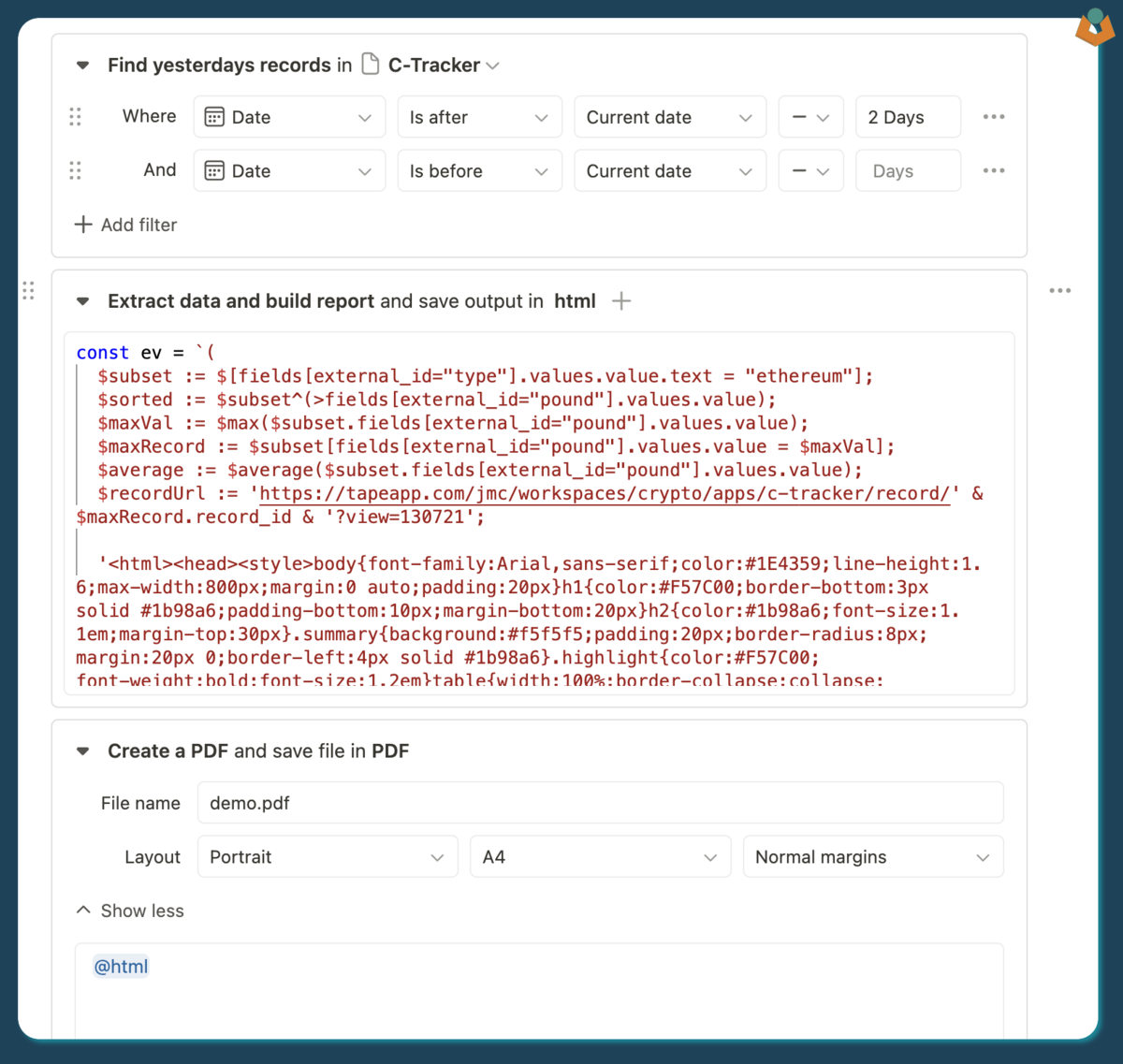Click the tapeapp.com record URL in code
Image resolution: width=1123 pixels, height=1064 pixels.
coord(604,494)
